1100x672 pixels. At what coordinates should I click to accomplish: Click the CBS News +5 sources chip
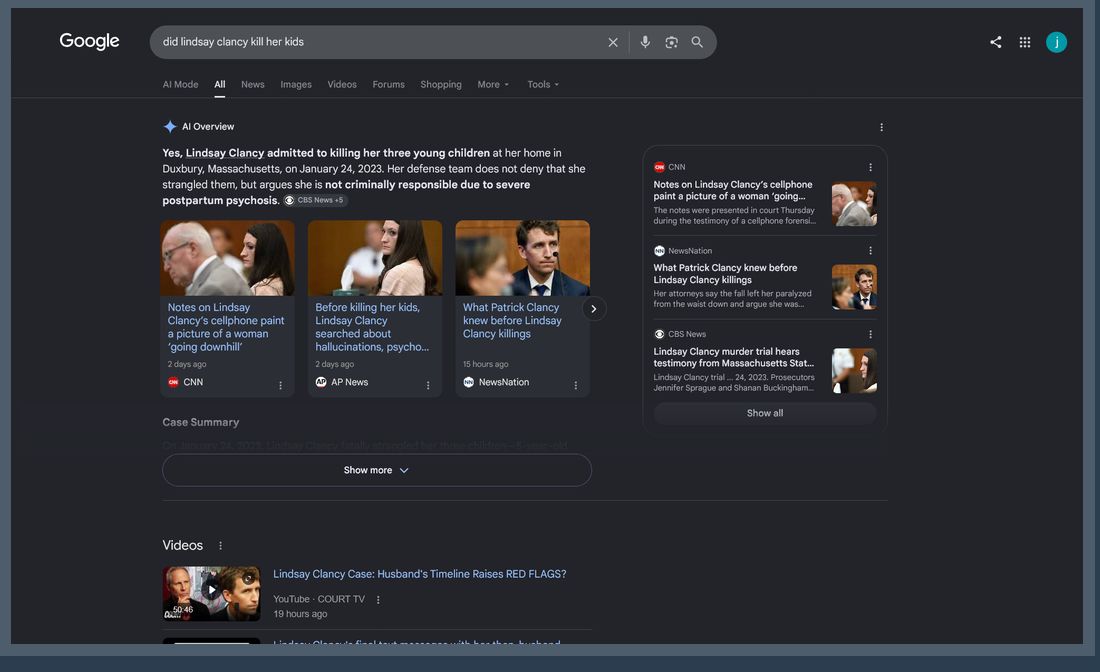[x=315, y=201]
